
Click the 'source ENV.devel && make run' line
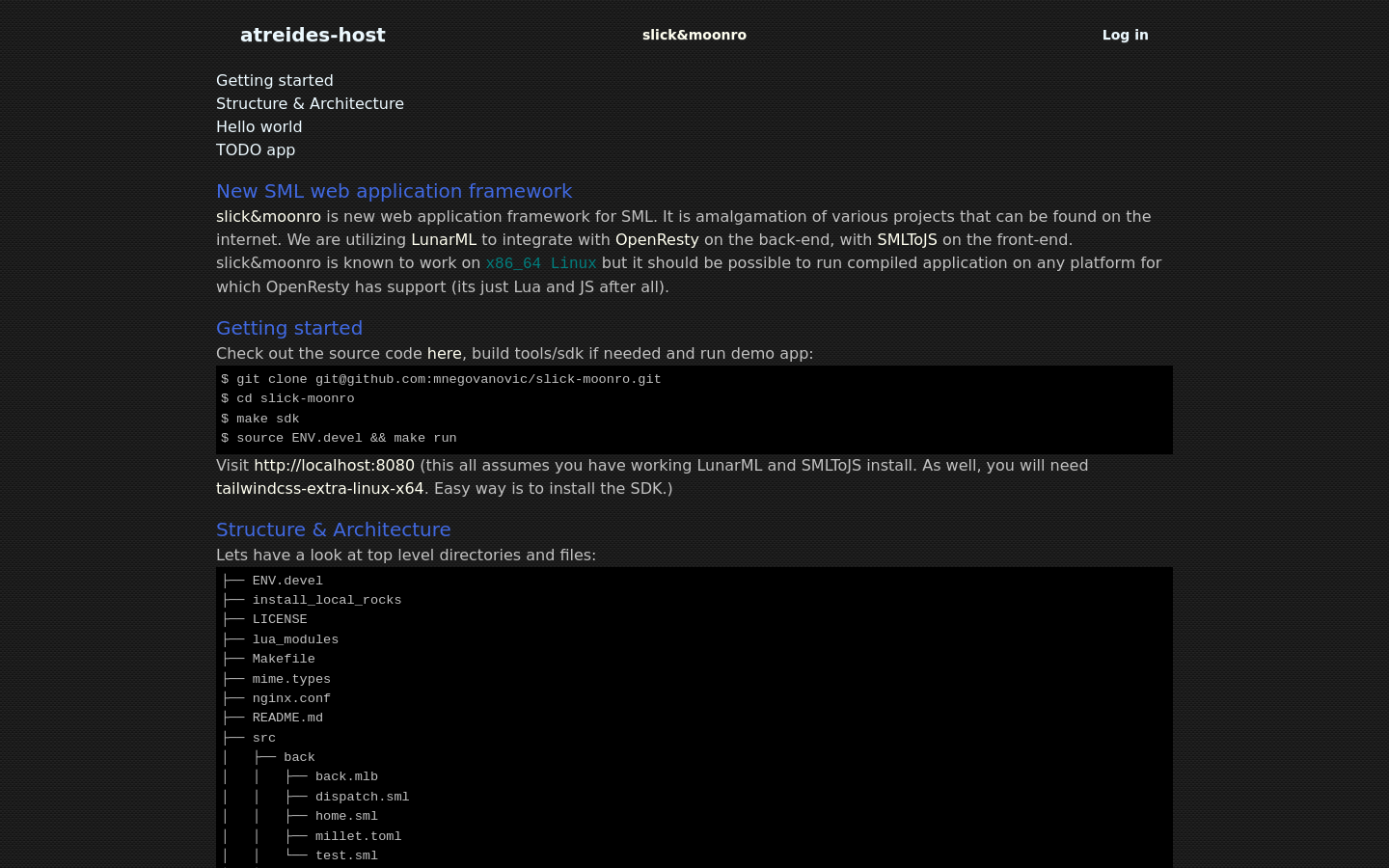click(339, 438)
